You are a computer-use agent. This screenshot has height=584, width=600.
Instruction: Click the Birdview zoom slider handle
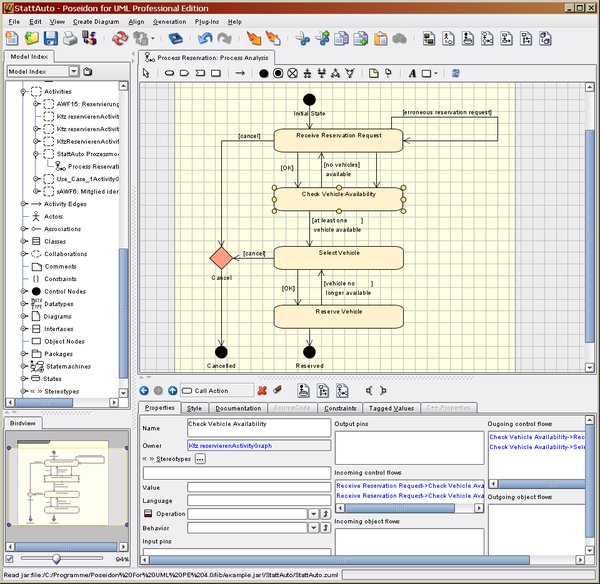pyautogui.click(x=56, y=559)
